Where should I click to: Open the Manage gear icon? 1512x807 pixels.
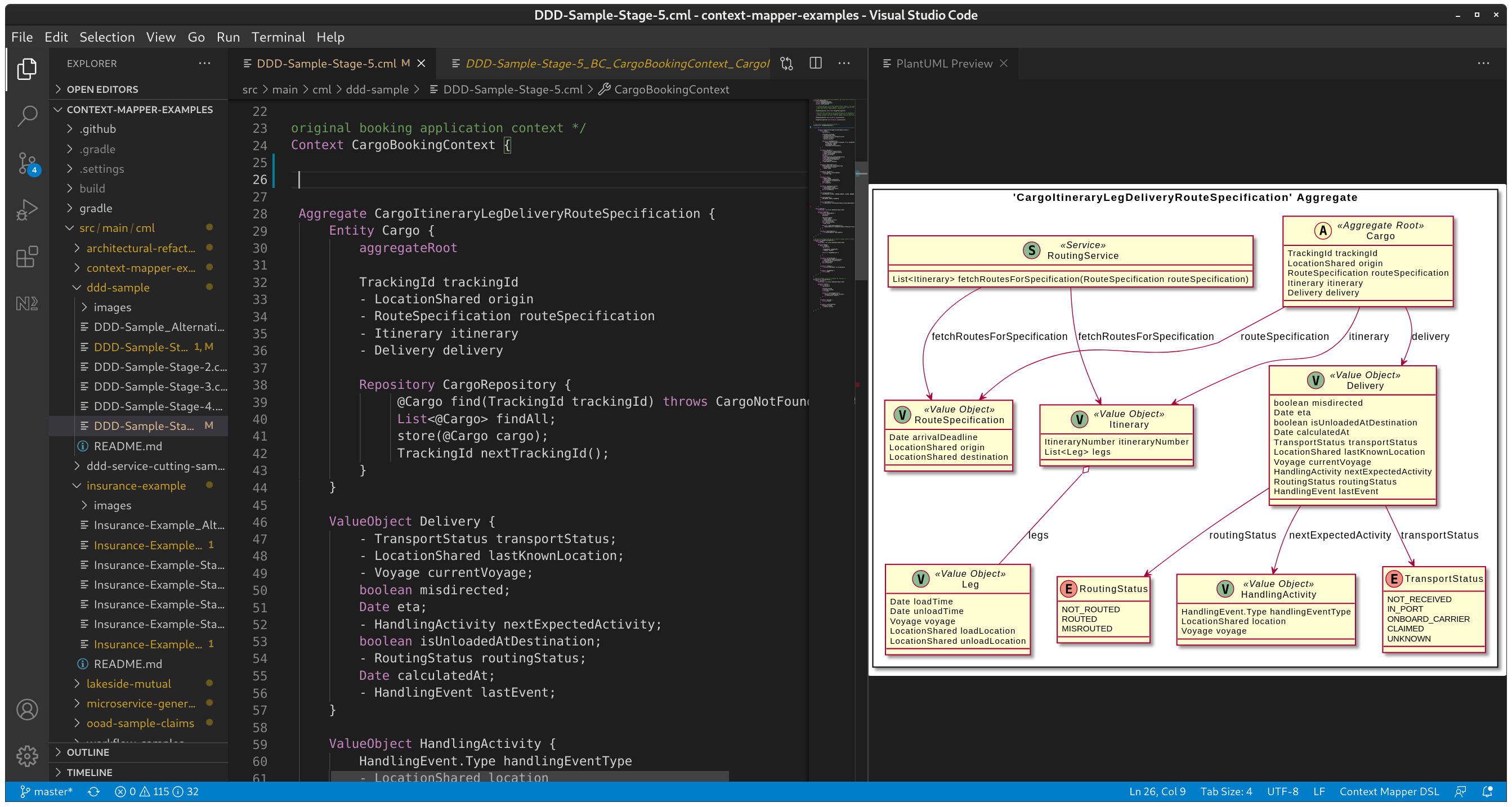click(27, 756)
